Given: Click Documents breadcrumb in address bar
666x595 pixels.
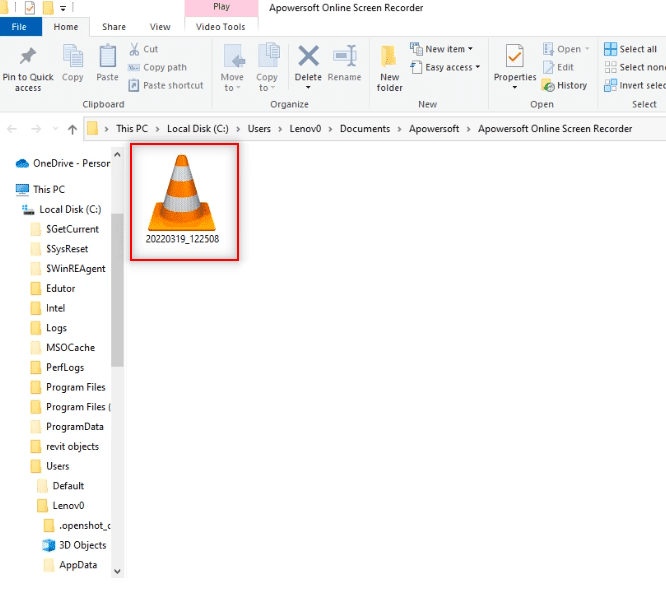Looking at the screenshot, I should [365, 129].
